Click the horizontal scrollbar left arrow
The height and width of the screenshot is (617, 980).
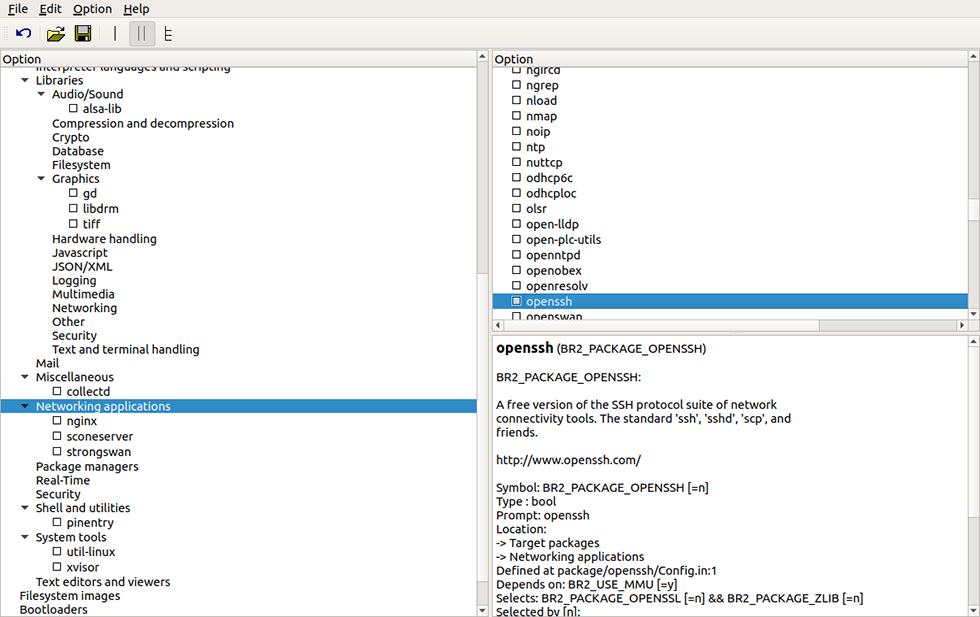[x=498, y=325]
